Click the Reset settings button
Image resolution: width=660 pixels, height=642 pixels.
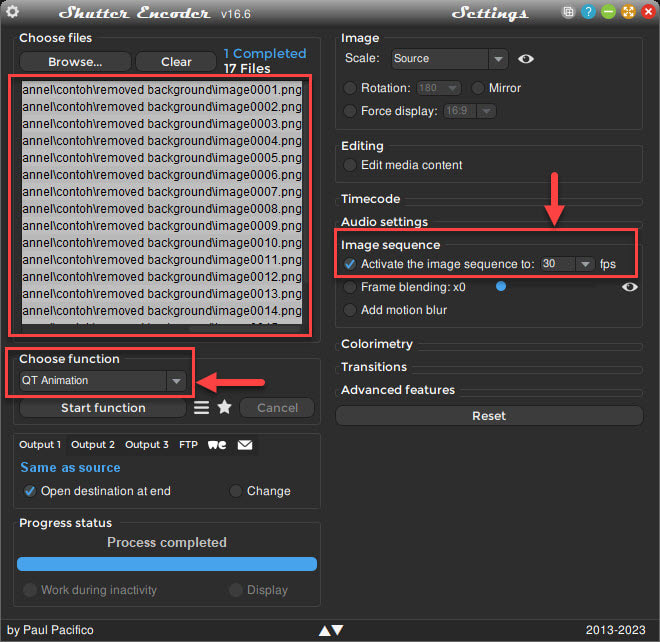489,416
